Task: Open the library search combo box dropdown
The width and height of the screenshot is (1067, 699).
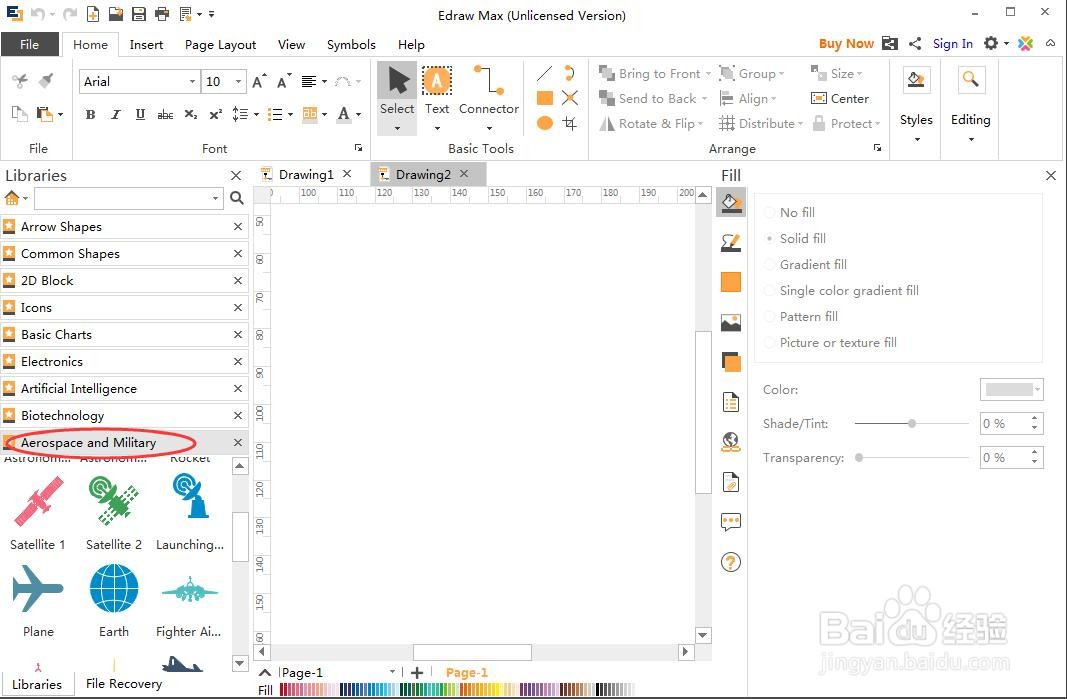Action: click(216, 198)
